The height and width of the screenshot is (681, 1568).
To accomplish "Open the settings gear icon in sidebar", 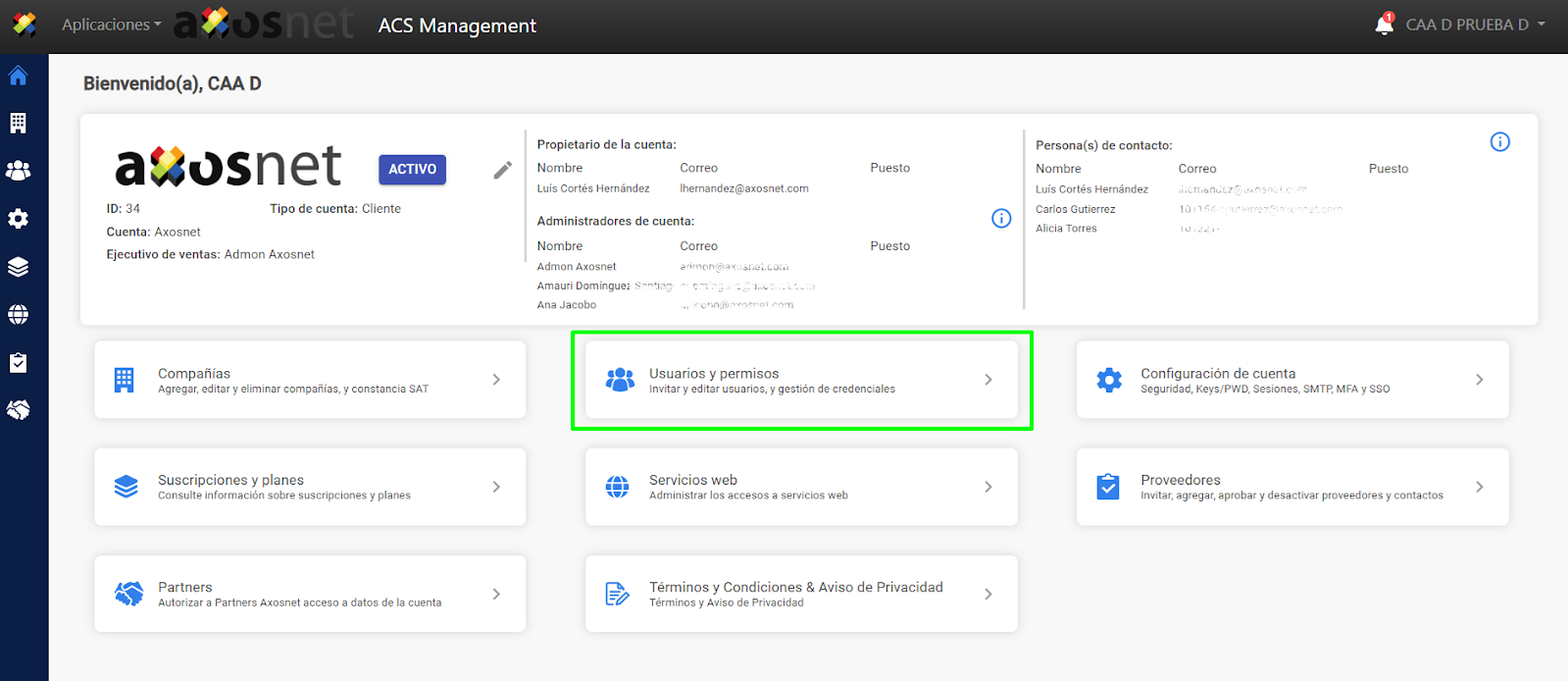I will click(18, 219).
